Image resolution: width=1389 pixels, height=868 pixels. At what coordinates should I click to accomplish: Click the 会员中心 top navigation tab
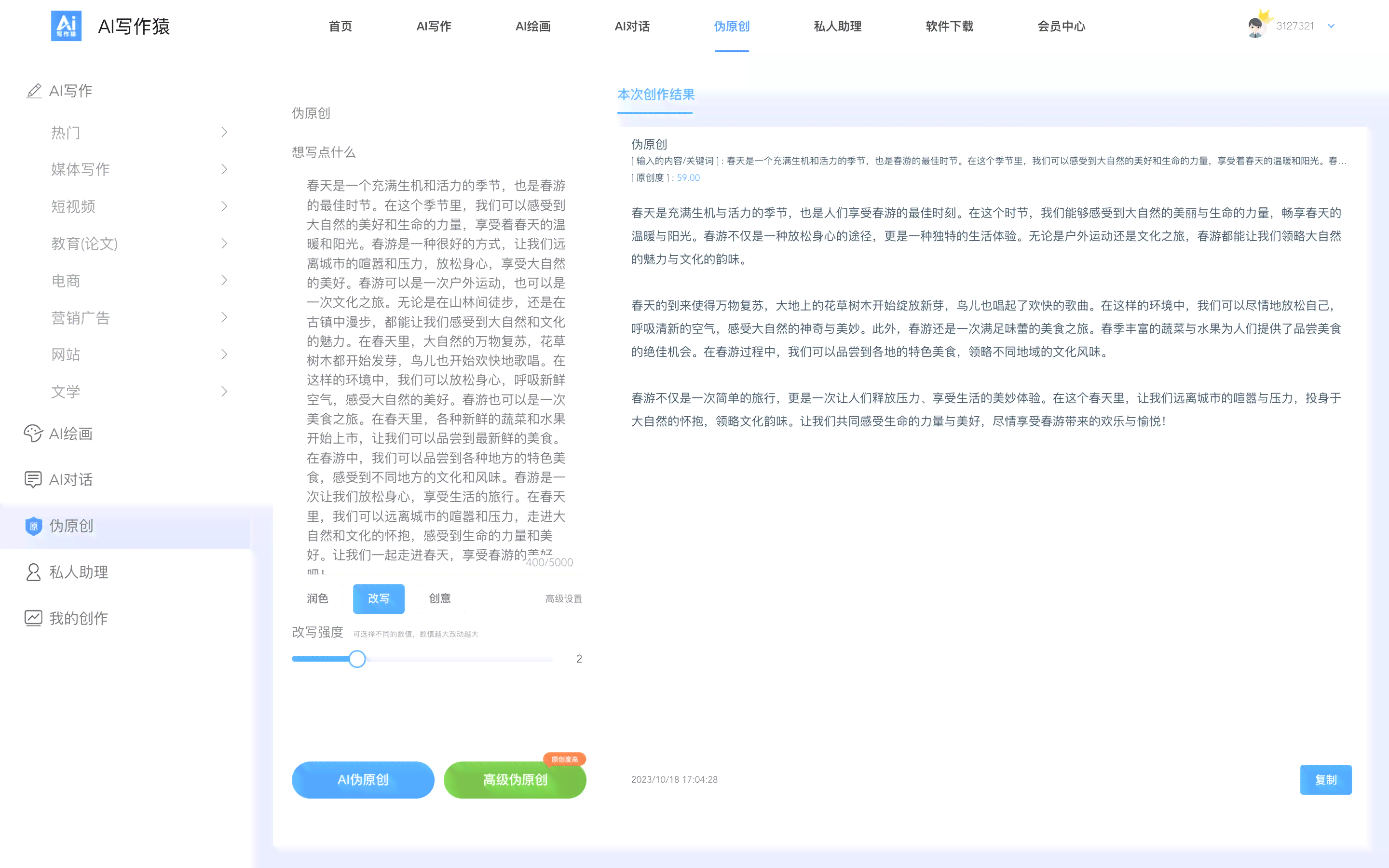1059,26
